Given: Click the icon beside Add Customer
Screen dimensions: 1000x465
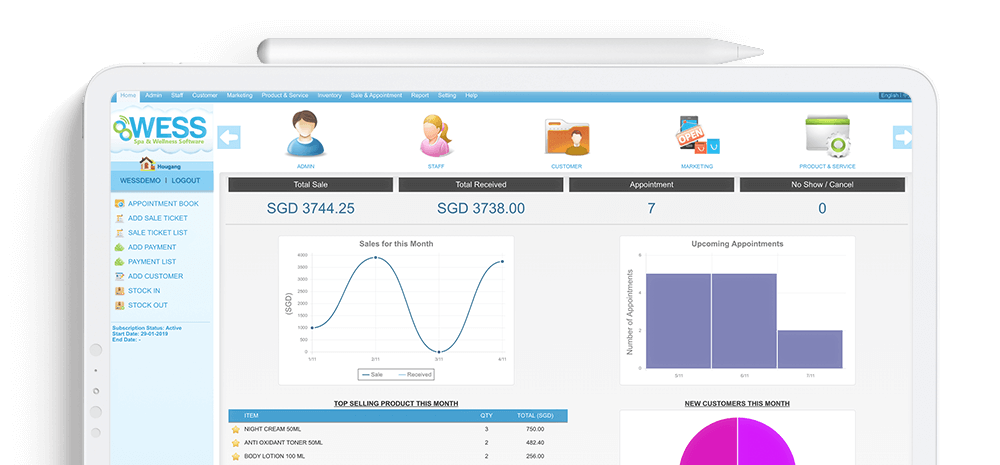Looking at the screenshot, I should coord(119,276).
